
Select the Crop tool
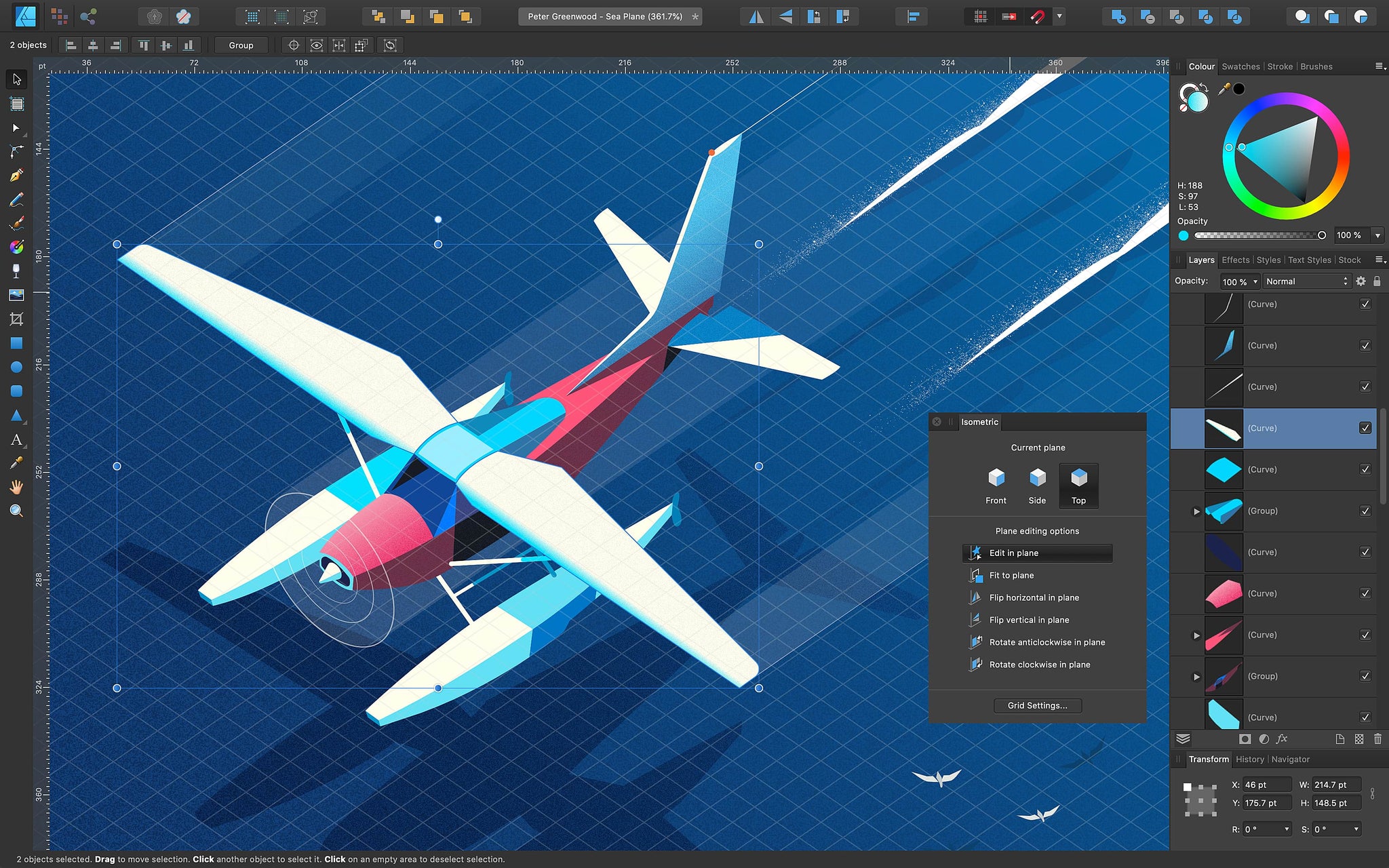(16, 319)
